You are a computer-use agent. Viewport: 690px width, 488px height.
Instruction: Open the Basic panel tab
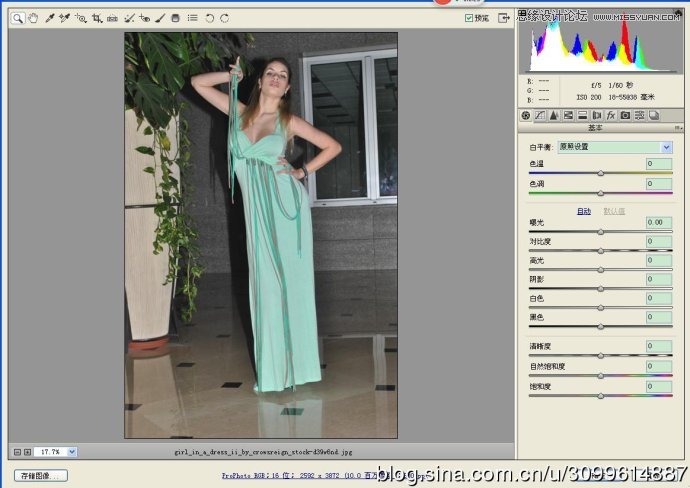(525, 116)
